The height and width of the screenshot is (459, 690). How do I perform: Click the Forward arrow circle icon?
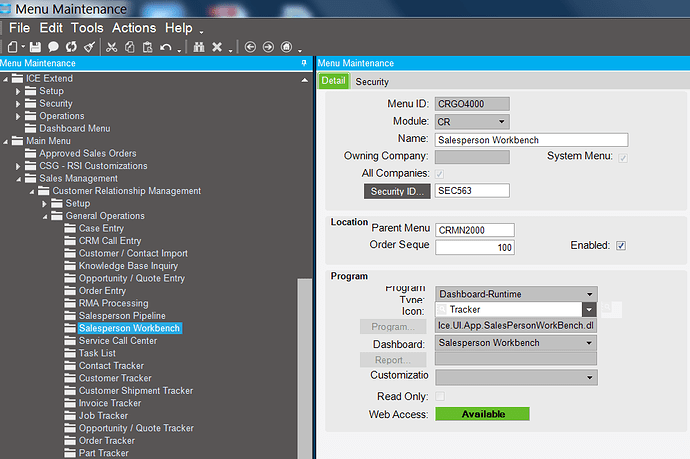[268, 47]
